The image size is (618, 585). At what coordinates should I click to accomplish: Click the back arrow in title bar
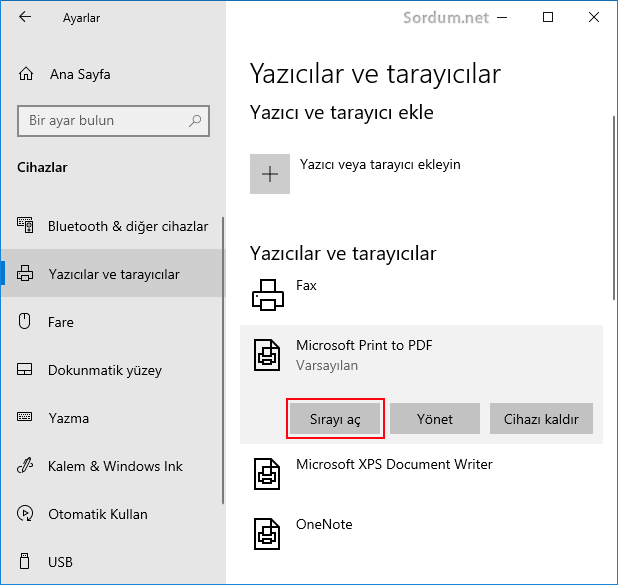(25, 18)
